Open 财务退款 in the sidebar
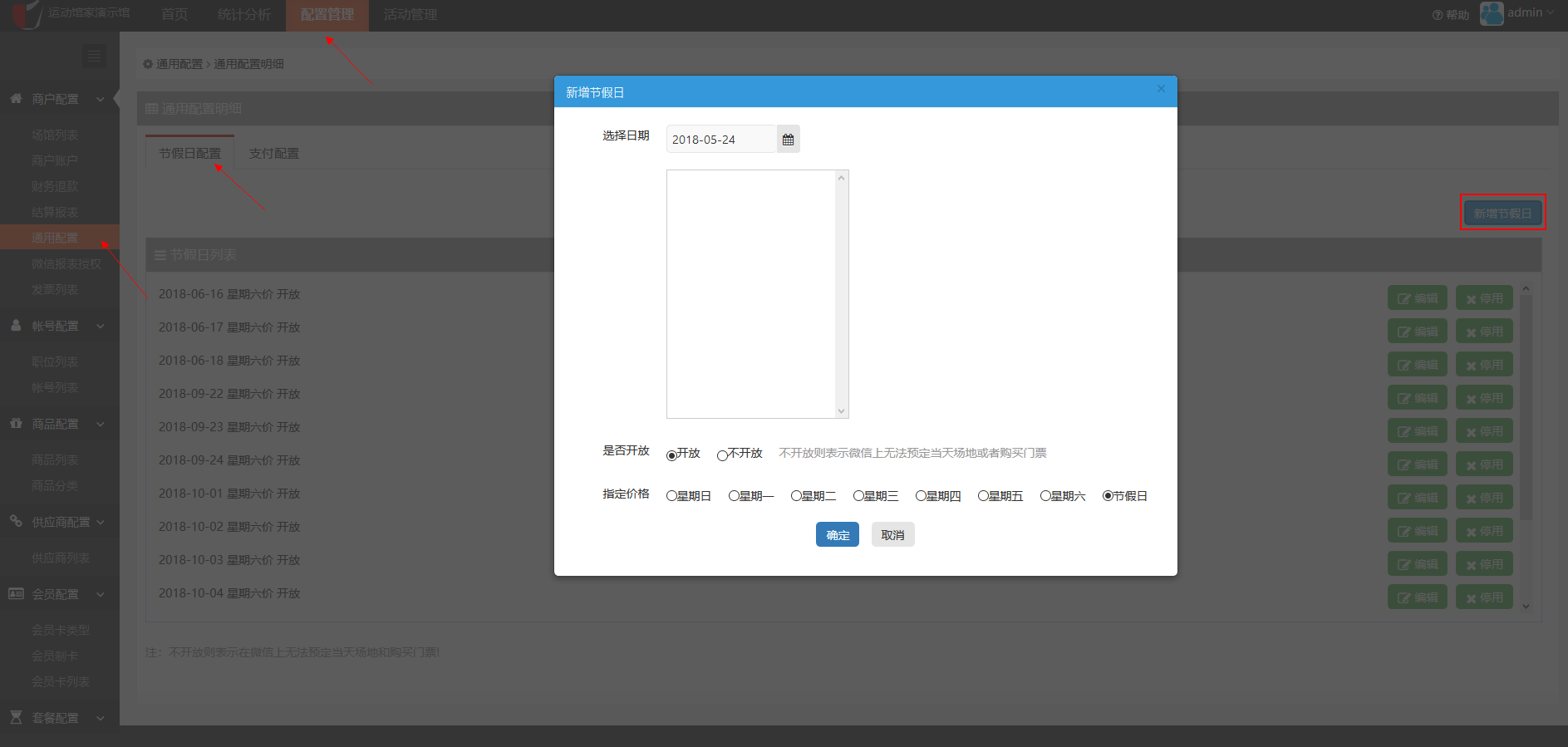Viewport: 1568px width, 747px height. (55, 186)
